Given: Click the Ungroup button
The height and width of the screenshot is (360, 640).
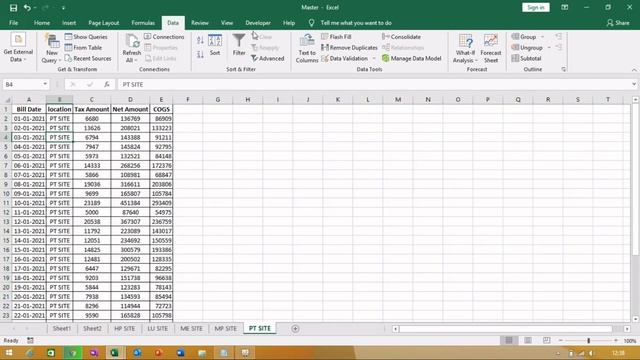Looking at the screenshot, I should (x=527, y=48).
